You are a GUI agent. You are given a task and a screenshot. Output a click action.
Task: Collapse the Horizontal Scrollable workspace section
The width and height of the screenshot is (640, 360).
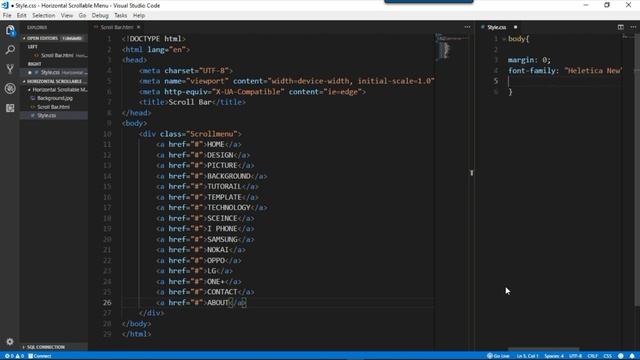(x=24, y=81)
